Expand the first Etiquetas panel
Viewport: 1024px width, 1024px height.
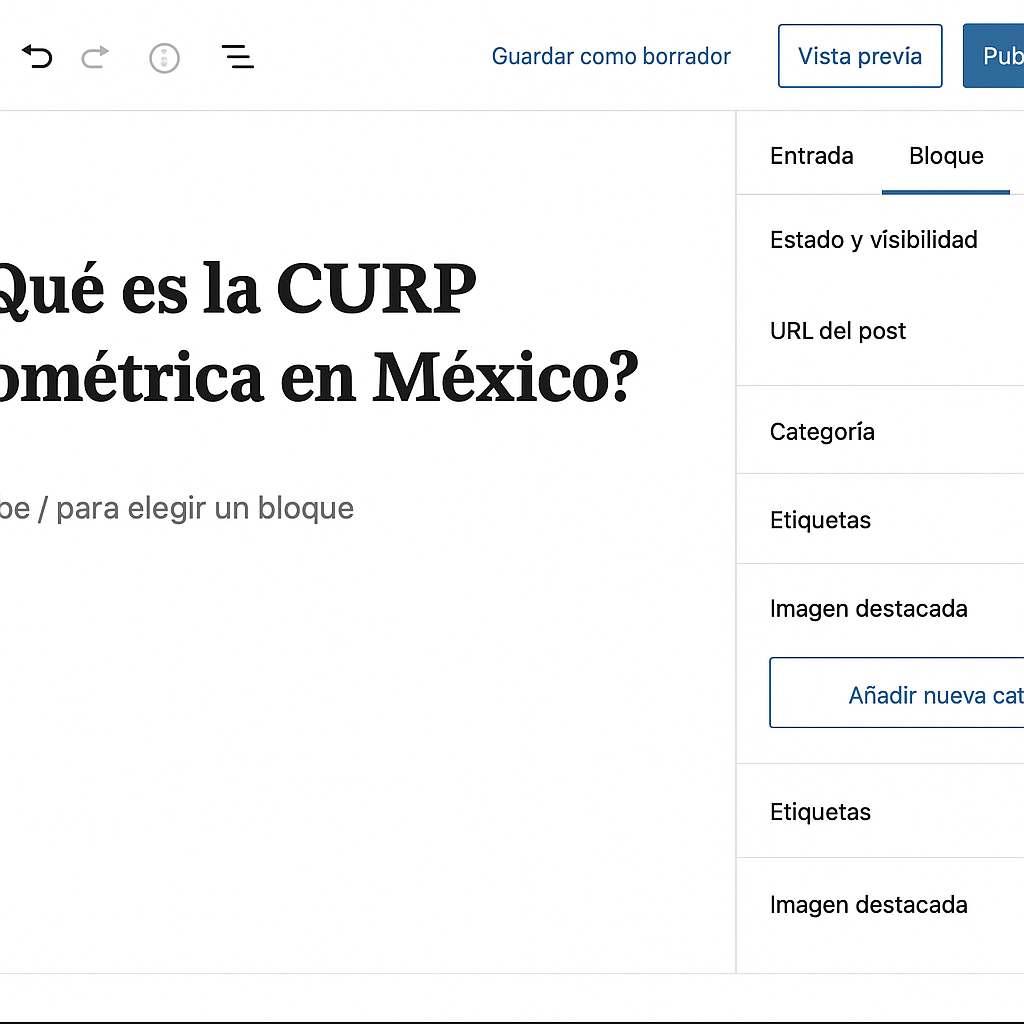[x=820, y=520]
